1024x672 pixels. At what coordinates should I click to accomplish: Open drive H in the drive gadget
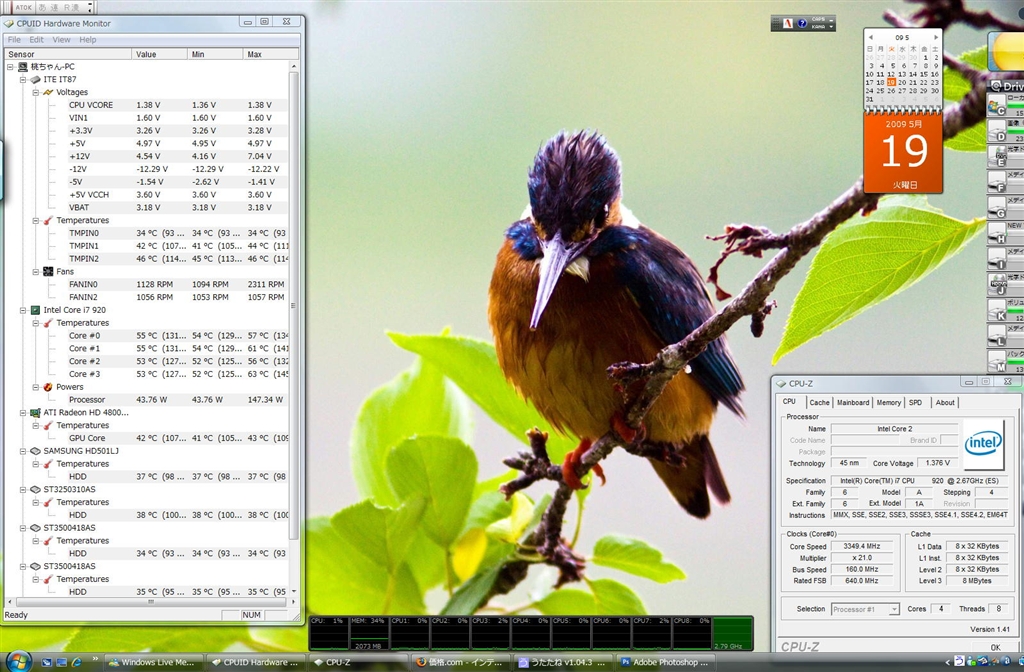point(997,233)
